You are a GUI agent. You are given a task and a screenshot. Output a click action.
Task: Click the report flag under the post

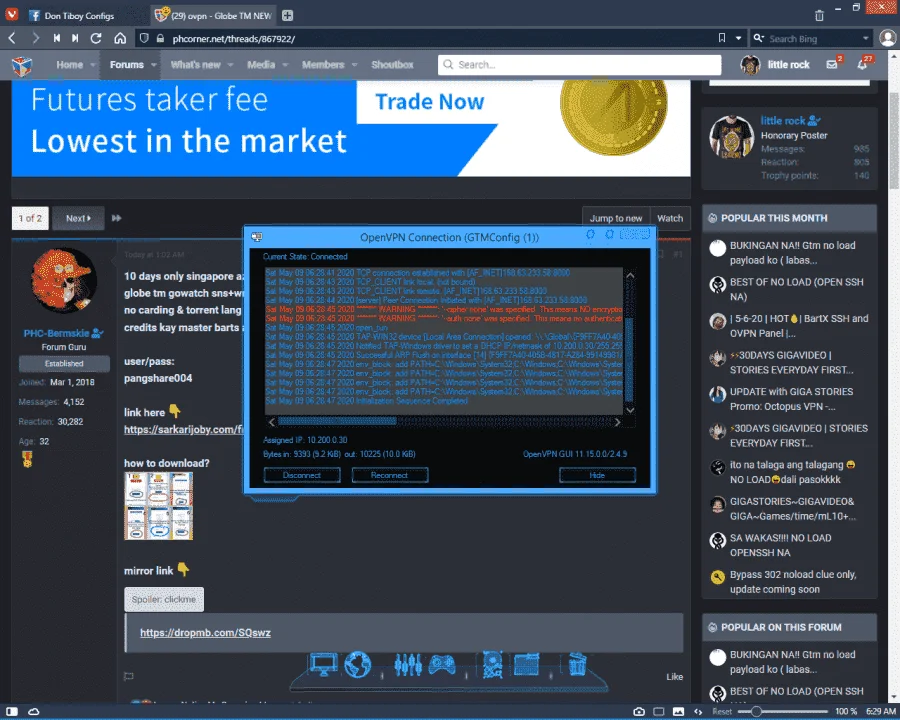129,676
